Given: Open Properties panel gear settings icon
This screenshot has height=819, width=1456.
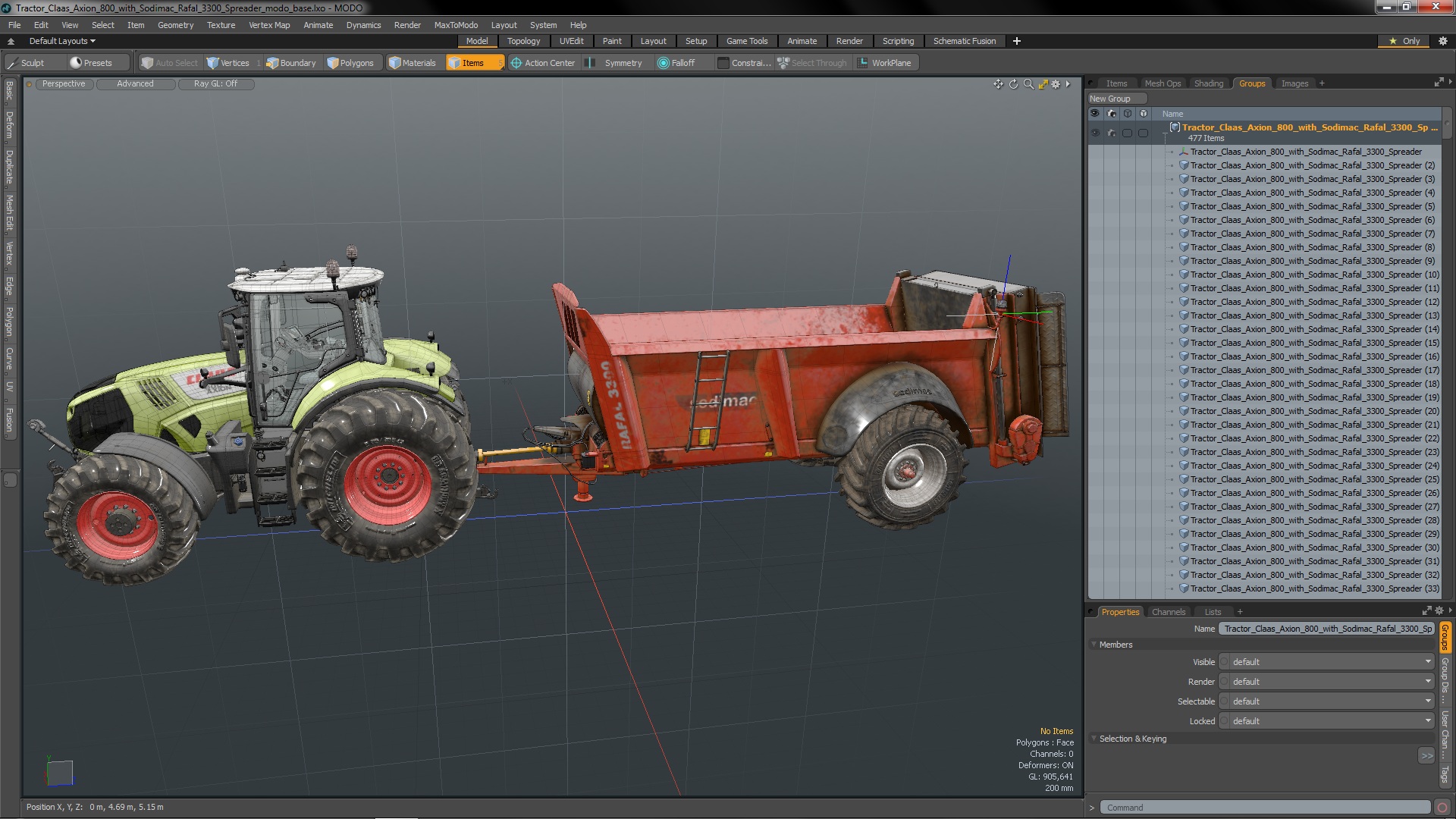Looking at the screenshot, I should [1439, 611].
